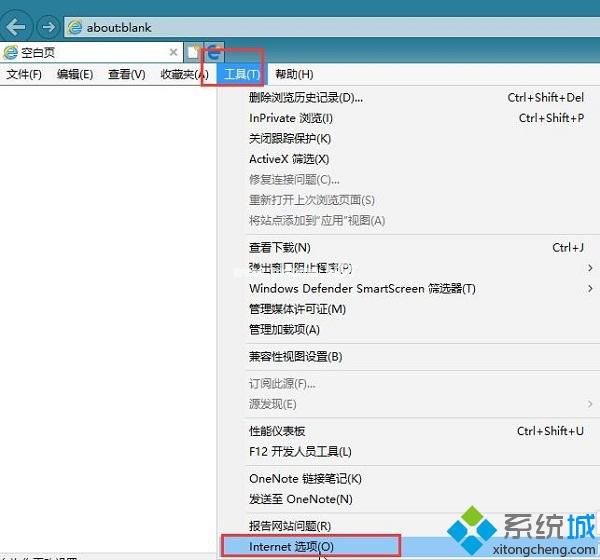Click the Forward arrow button
600x560 pixels.
point(48,27)
